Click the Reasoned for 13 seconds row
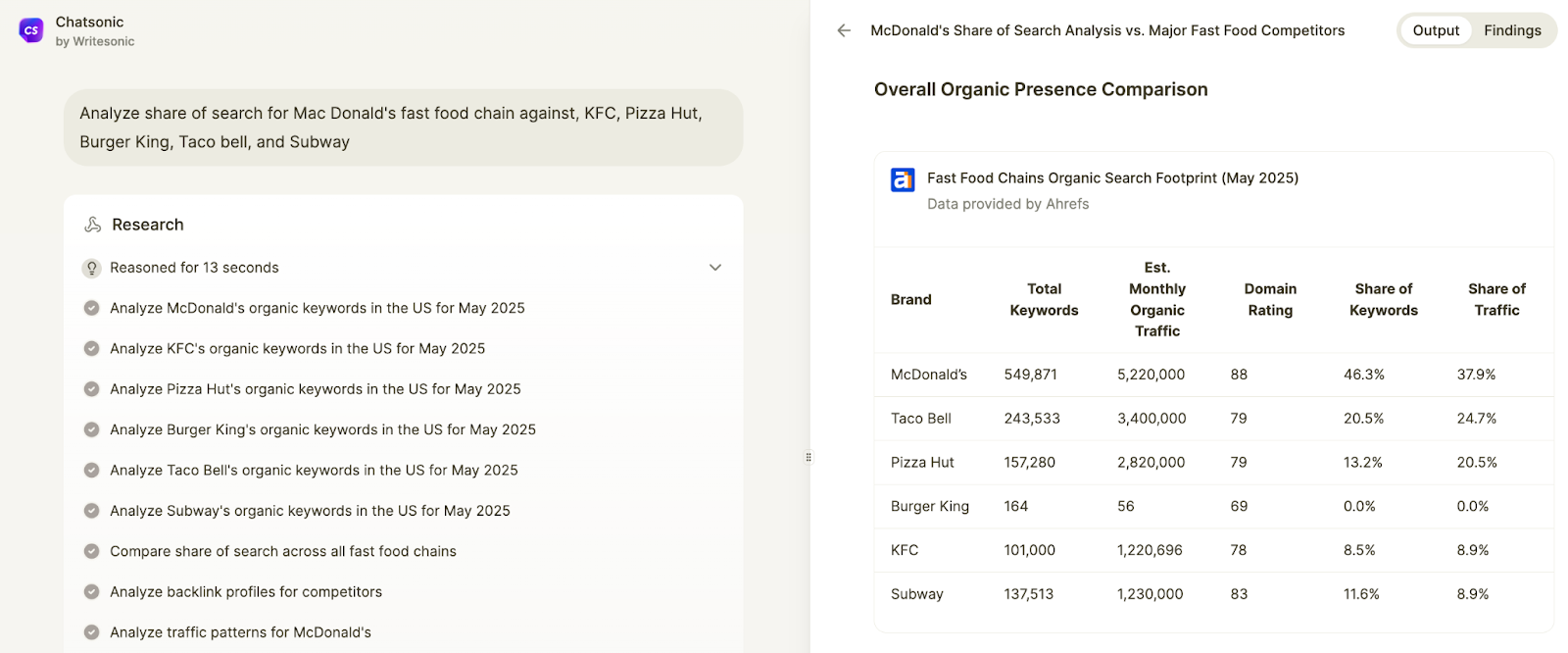1568x653 pixels. point(404,268)
